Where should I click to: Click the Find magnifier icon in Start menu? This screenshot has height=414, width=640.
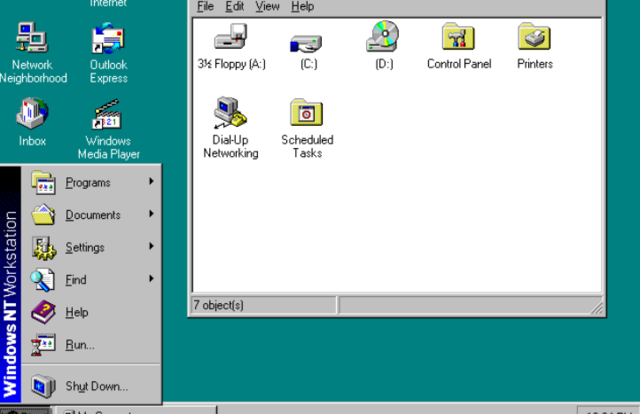pos(42,280)
